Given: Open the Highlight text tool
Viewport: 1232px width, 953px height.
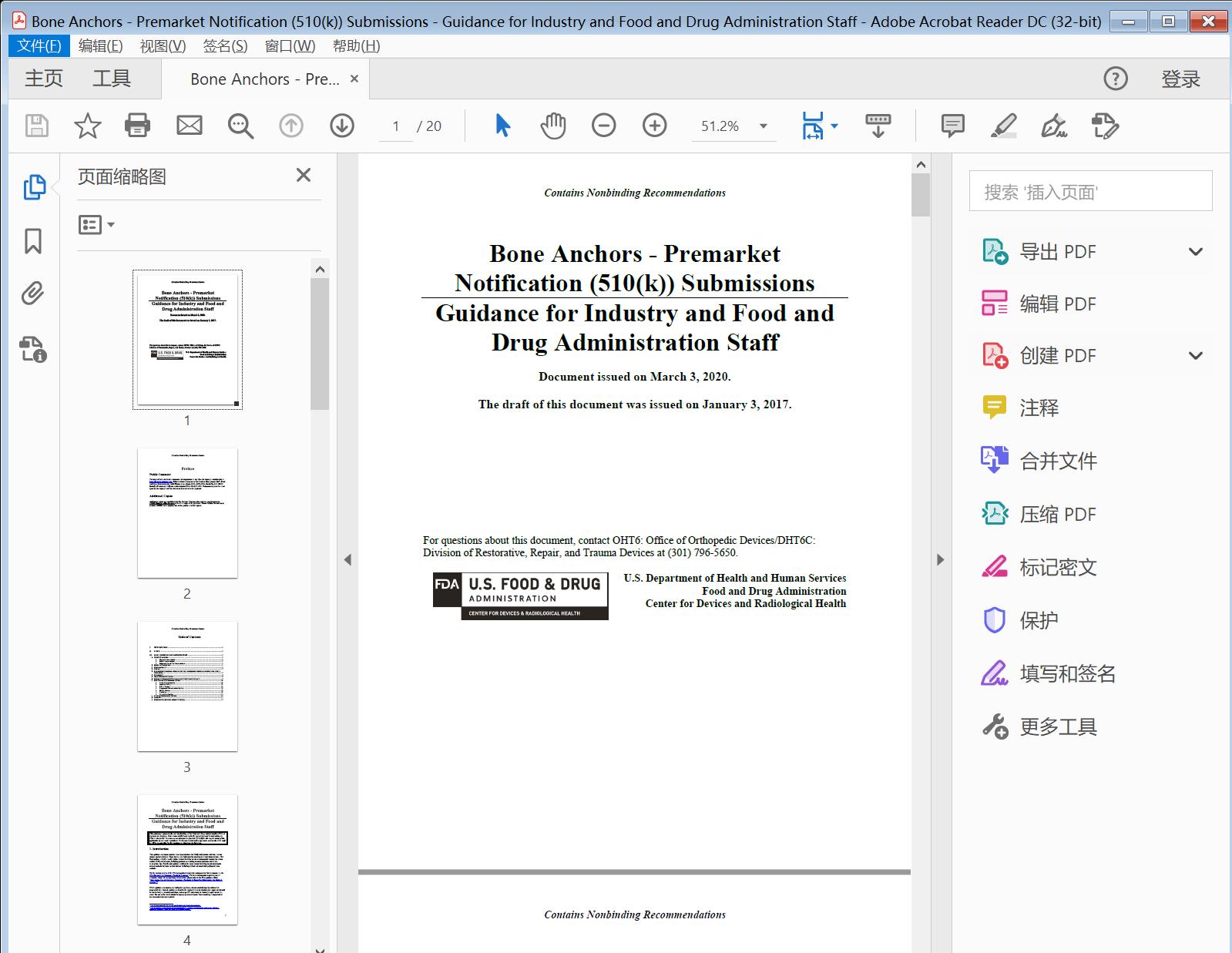Looking at the screenshot, I should pos(1002,126).
